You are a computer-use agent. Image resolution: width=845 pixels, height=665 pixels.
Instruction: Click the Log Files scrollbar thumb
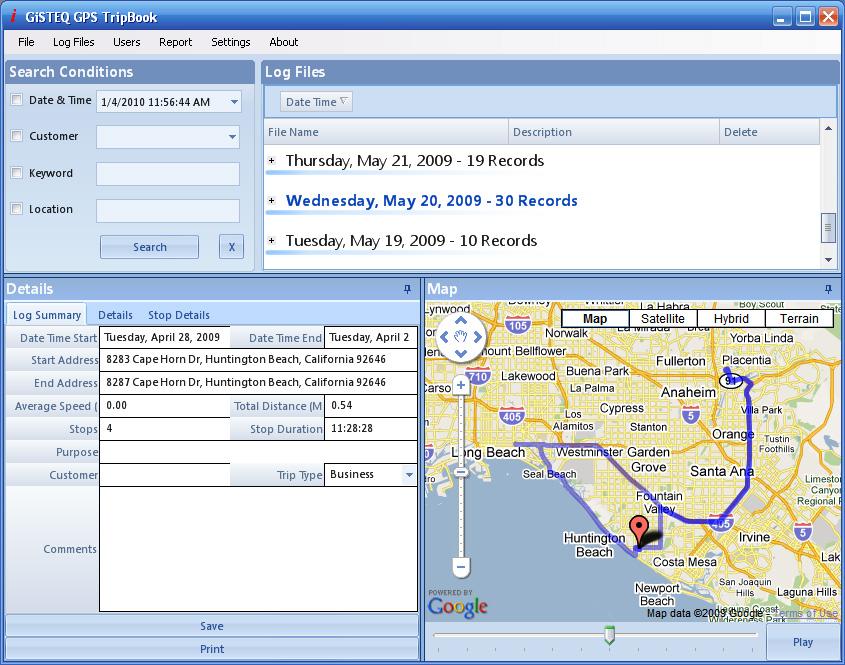pyautogui.click(x=828, y=228)
